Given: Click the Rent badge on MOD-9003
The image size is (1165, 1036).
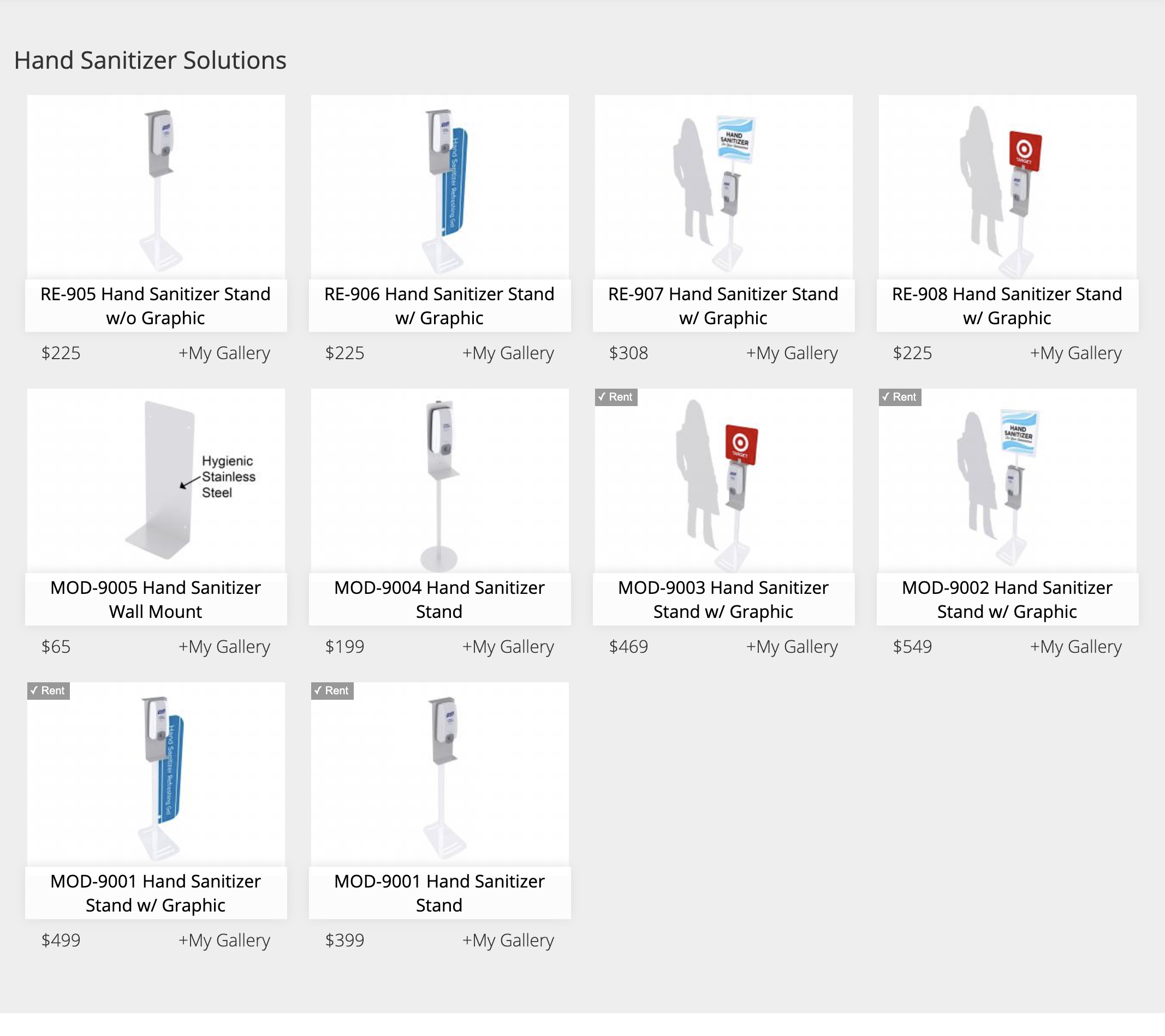Looking at the screenshot, I should pos(616,397).
